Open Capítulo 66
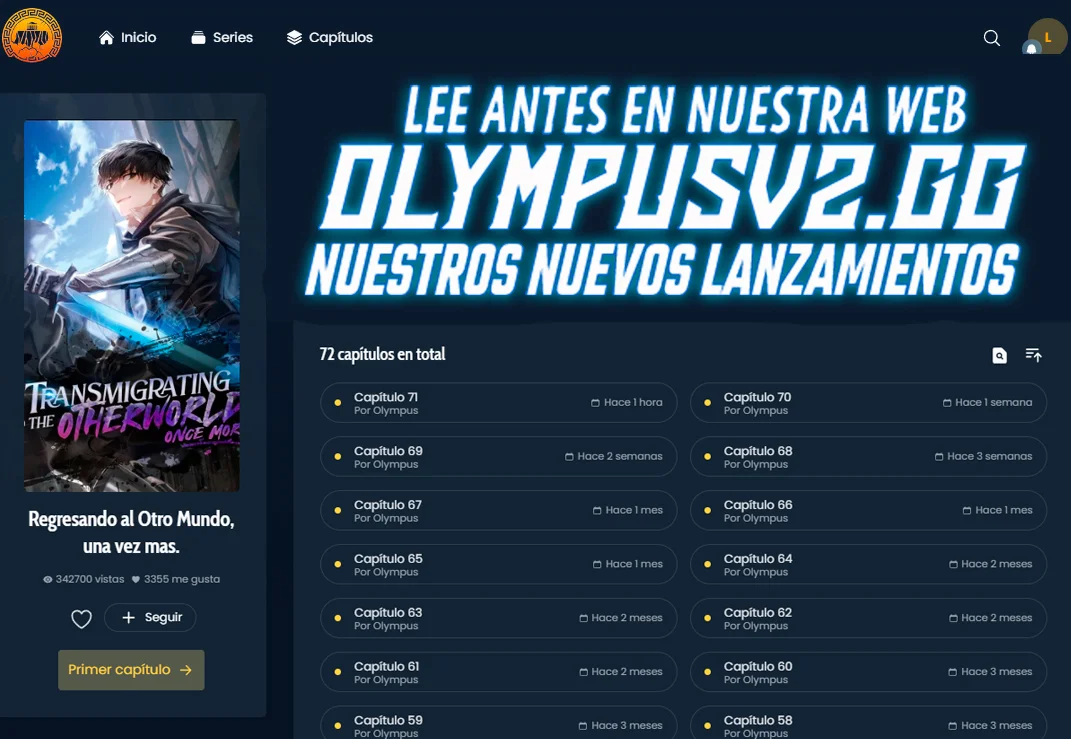This screenshot has height=739, width=1071. click(x=868, y=511)
